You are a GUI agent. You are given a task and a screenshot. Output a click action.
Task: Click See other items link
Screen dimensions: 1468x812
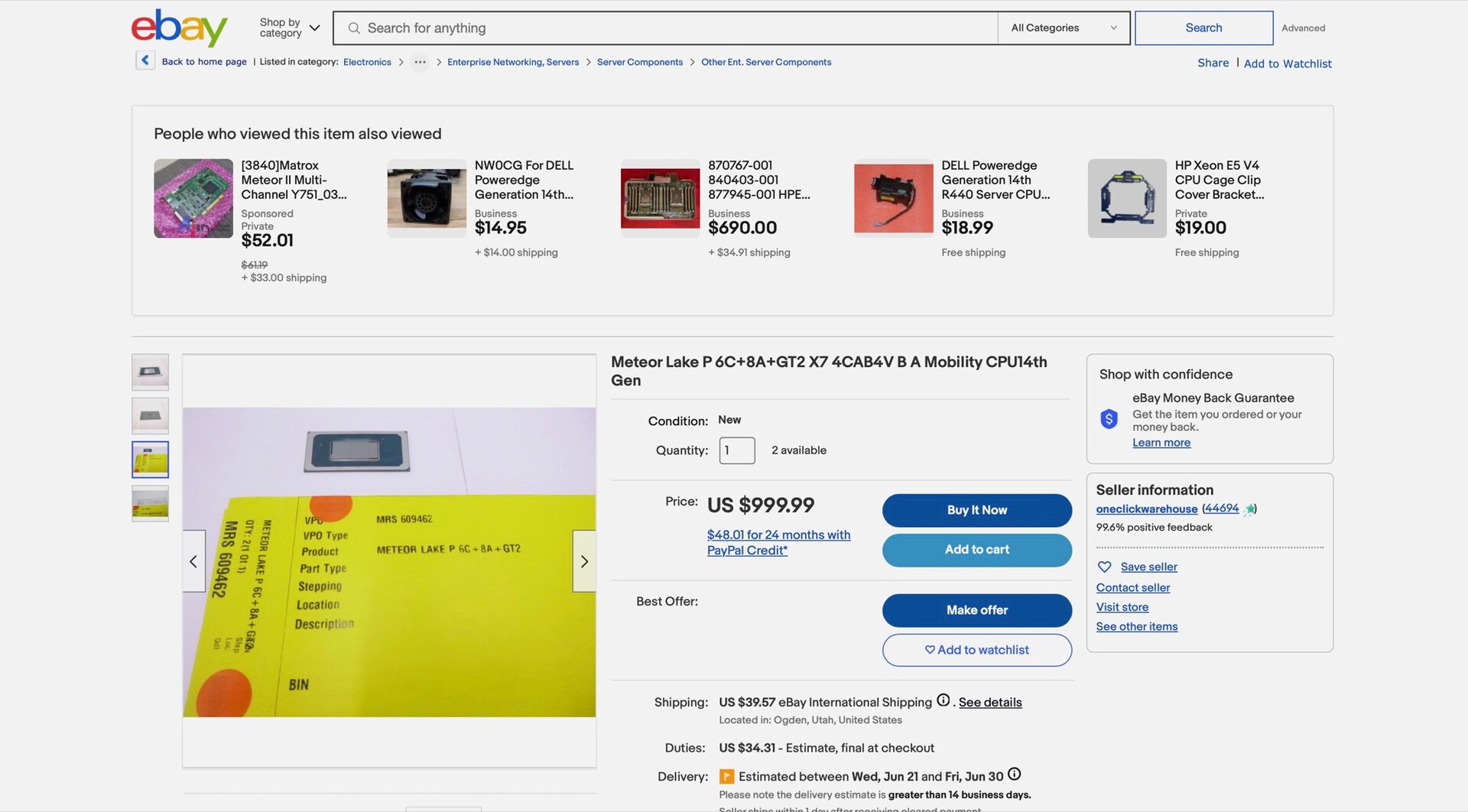(x=1137, y=626)
